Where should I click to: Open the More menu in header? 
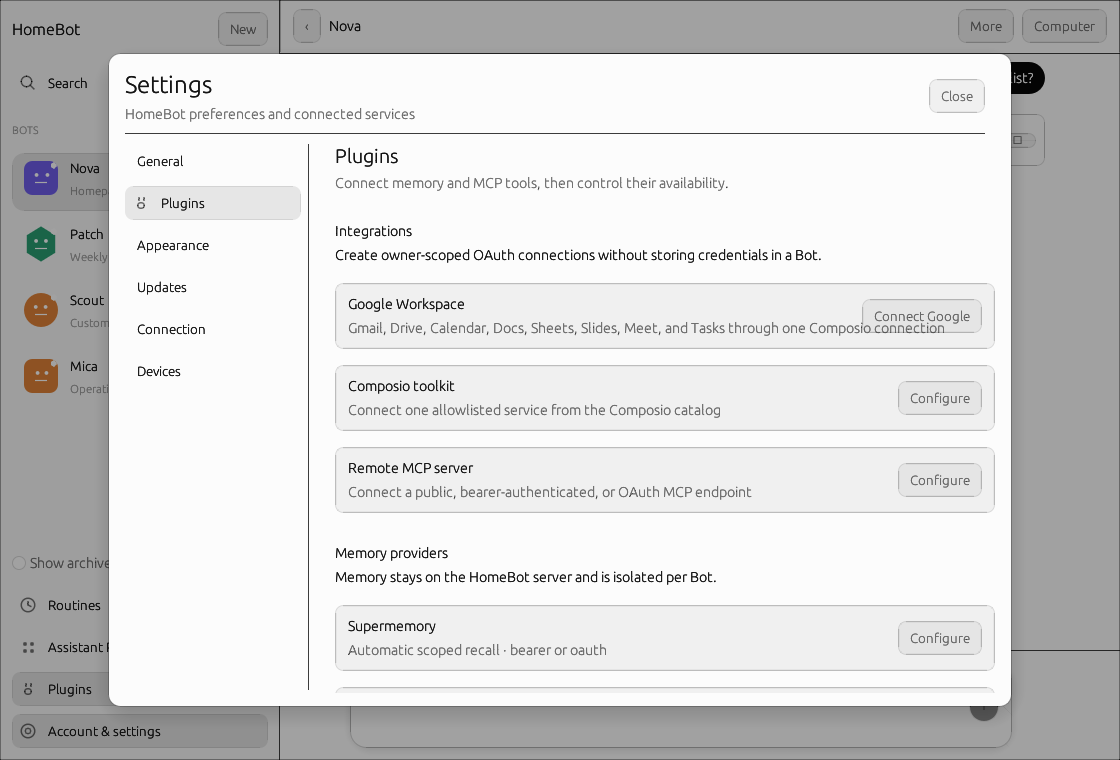986,26
